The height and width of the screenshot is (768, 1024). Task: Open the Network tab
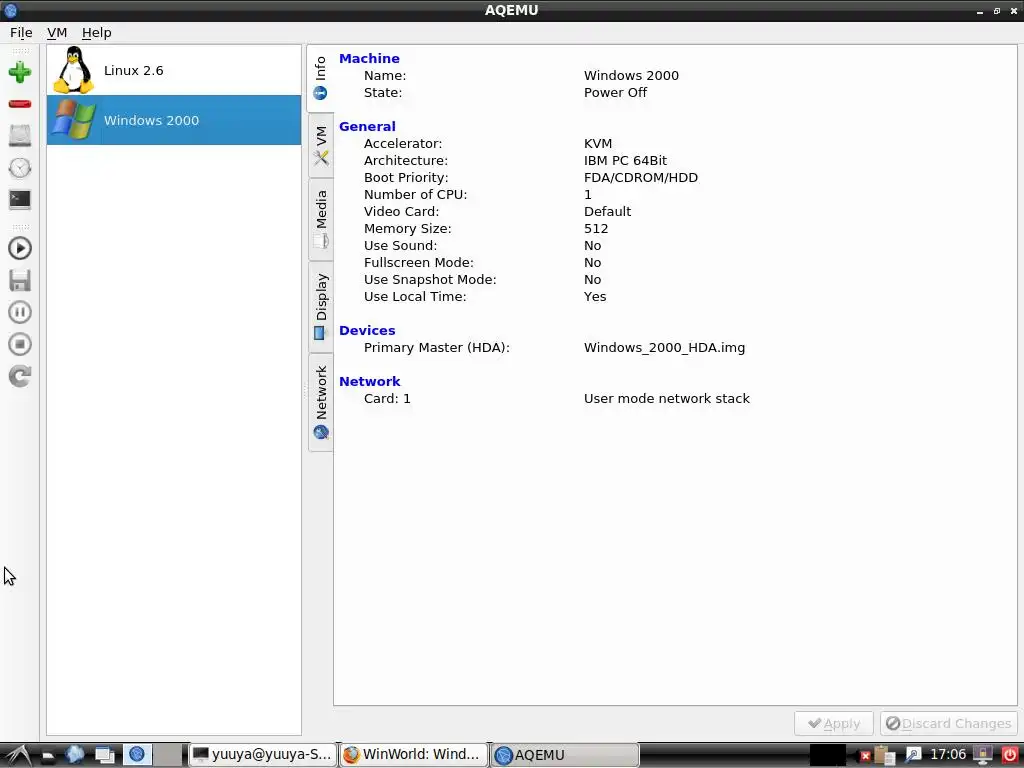321,402
